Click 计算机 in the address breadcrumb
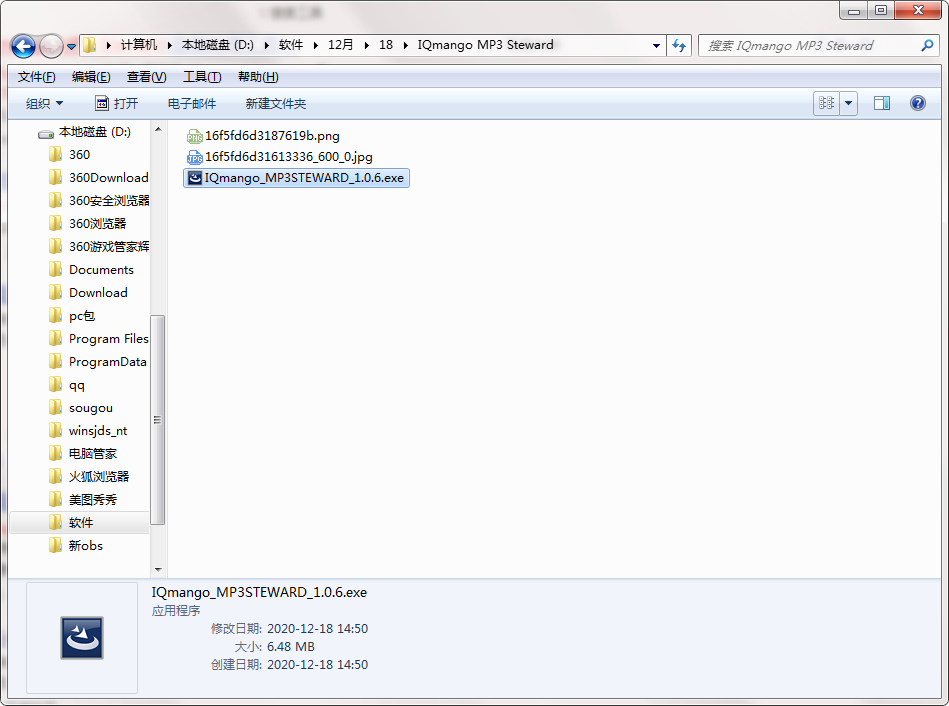The height and width of the screenshot is (706, 949). pos(139,45)
